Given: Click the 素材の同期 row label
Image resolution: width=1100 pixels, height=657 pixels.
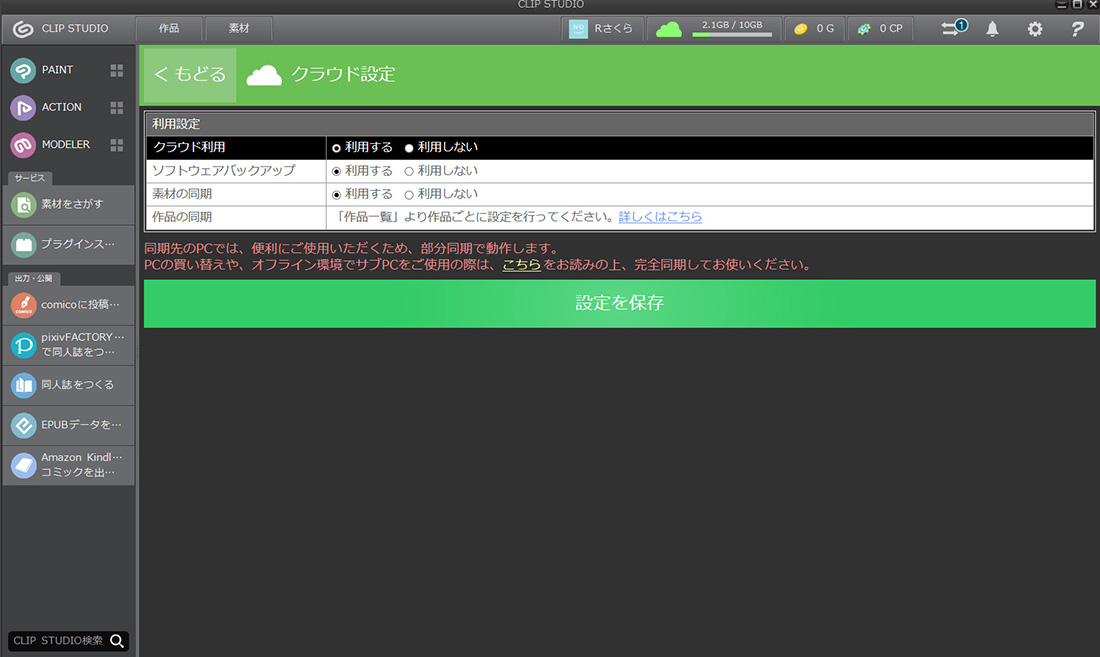Looking at the screenshot, I should coord(182,194).
